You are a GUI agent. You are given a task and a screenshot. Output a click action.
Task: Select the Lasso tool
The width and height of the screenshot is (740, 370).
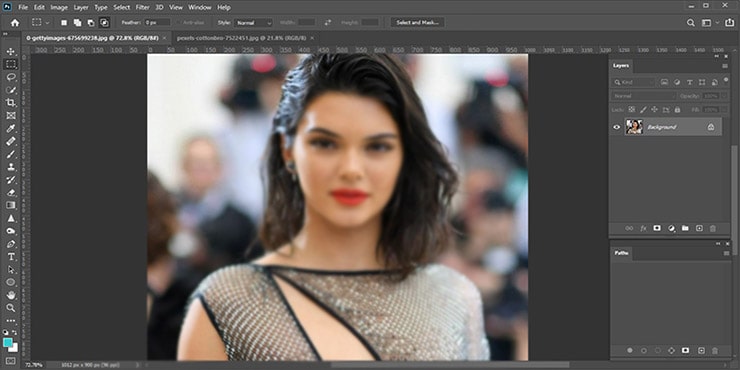click(x=11, y=77)
